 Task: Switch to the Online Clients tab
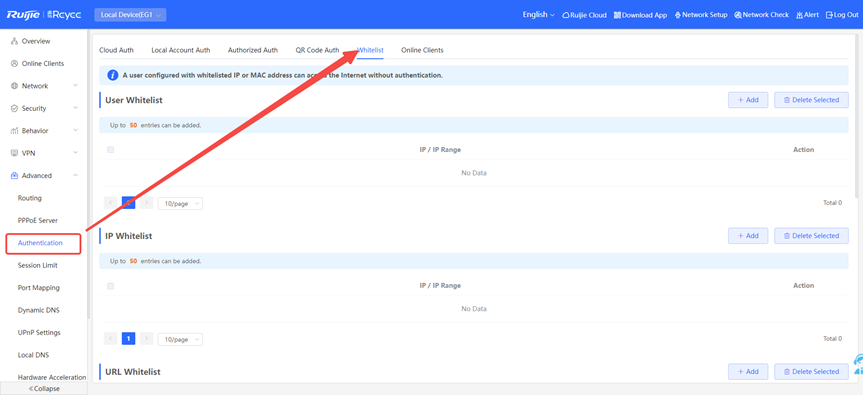[422, 50]
